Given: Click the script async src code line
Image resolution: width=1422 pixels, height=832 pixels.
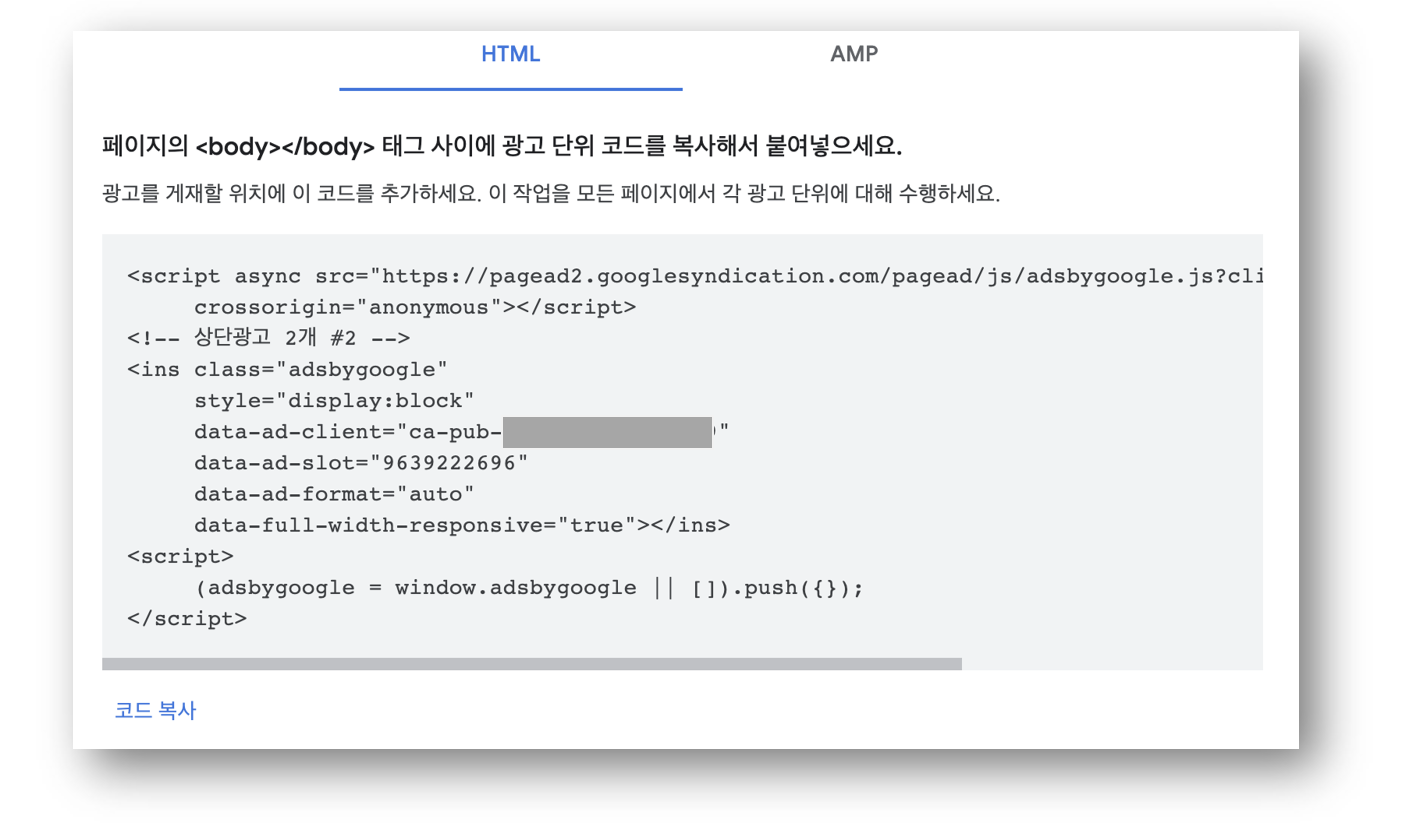Looking at the screenshot, I should pyautogui.click(x=695, y=277).
